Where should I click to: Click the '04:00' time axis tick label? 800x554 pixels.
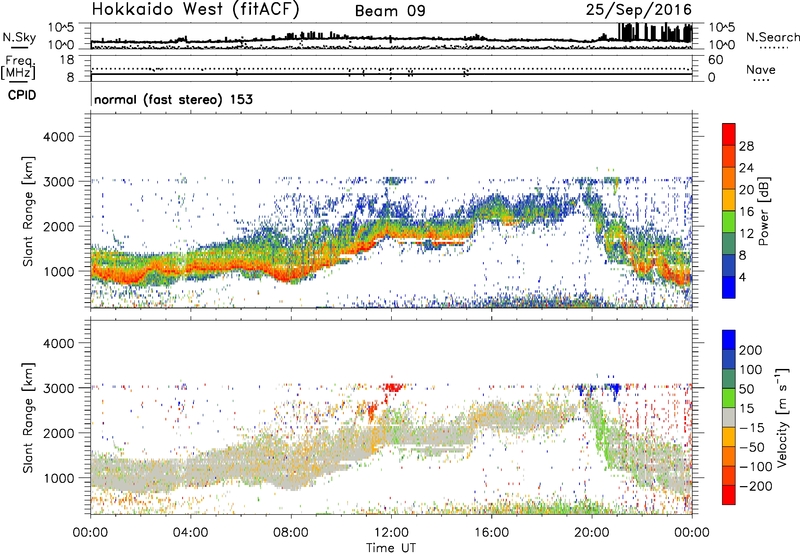click(x=190, y=533)
